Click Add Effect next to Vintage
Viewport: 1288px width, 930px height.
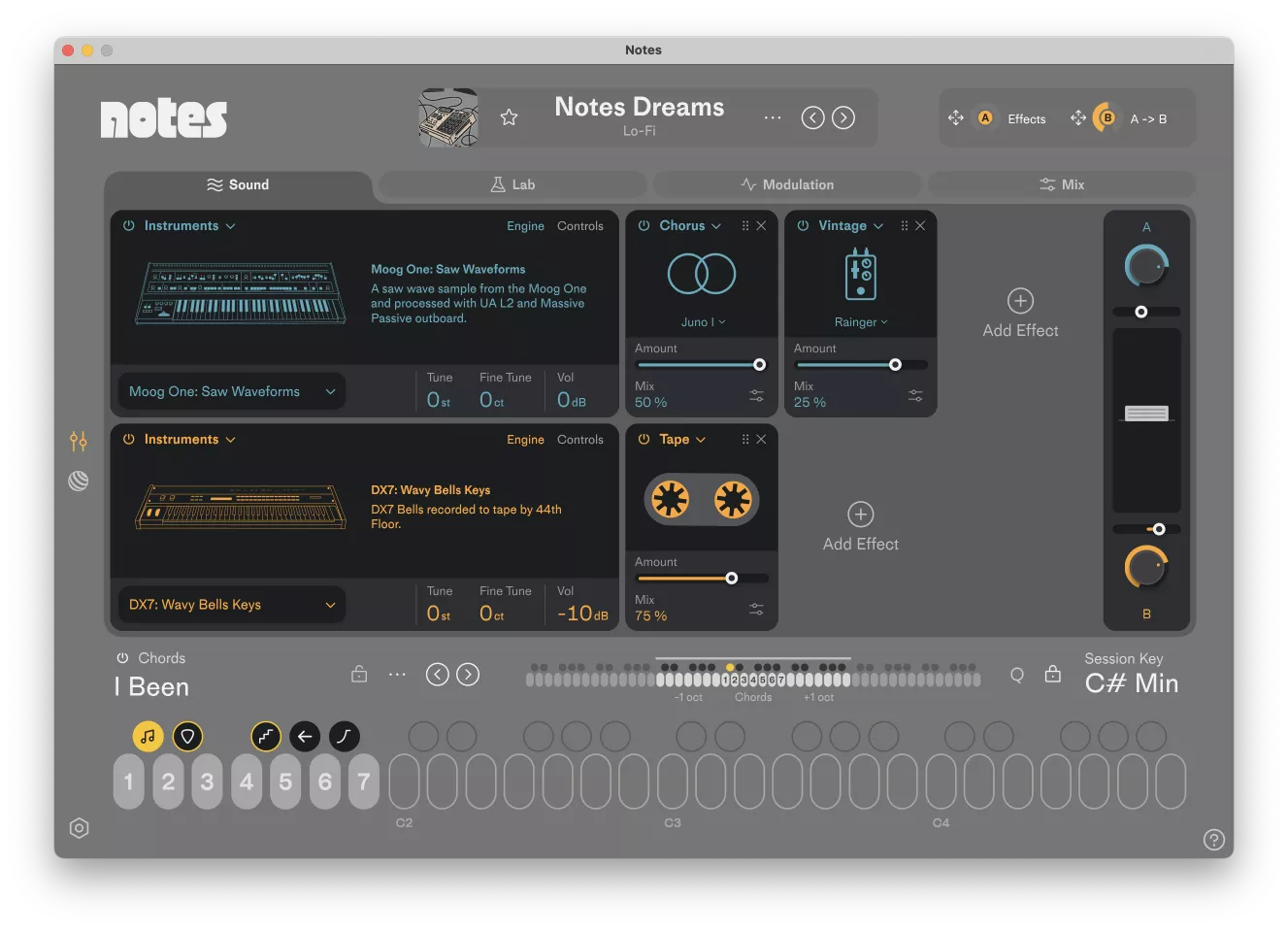[1019, 313]
